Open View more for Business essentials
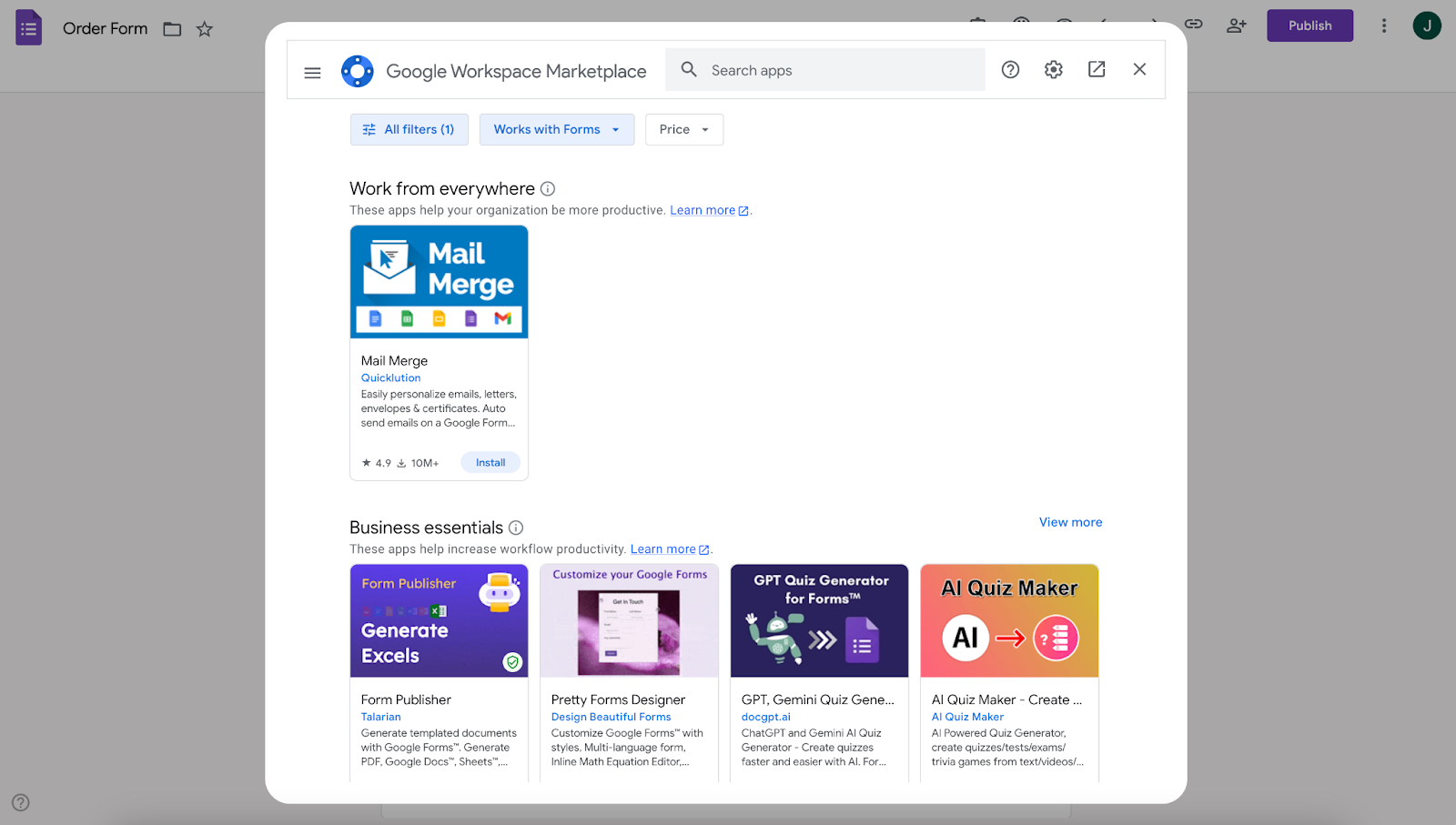 tap(1070, 522)
